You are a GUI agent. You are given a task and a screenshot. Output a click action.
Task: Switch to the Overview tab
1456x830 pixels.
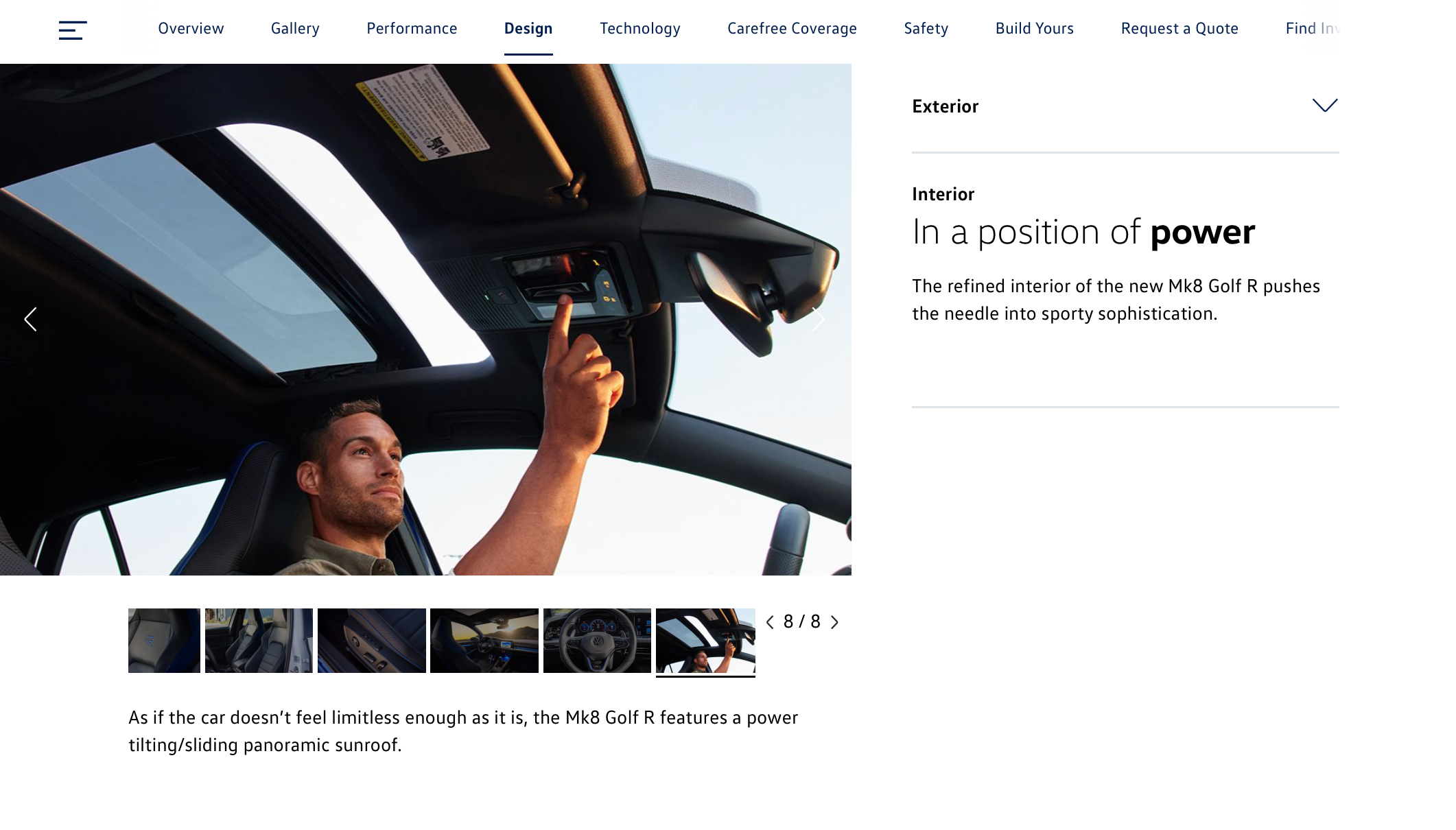191,29
